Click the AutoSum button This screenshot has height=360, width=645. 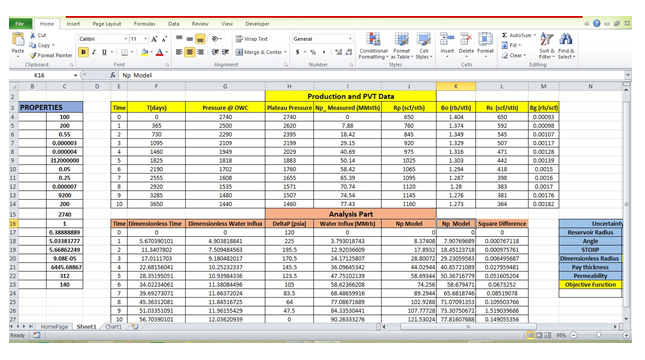click(x=518, y=35)
